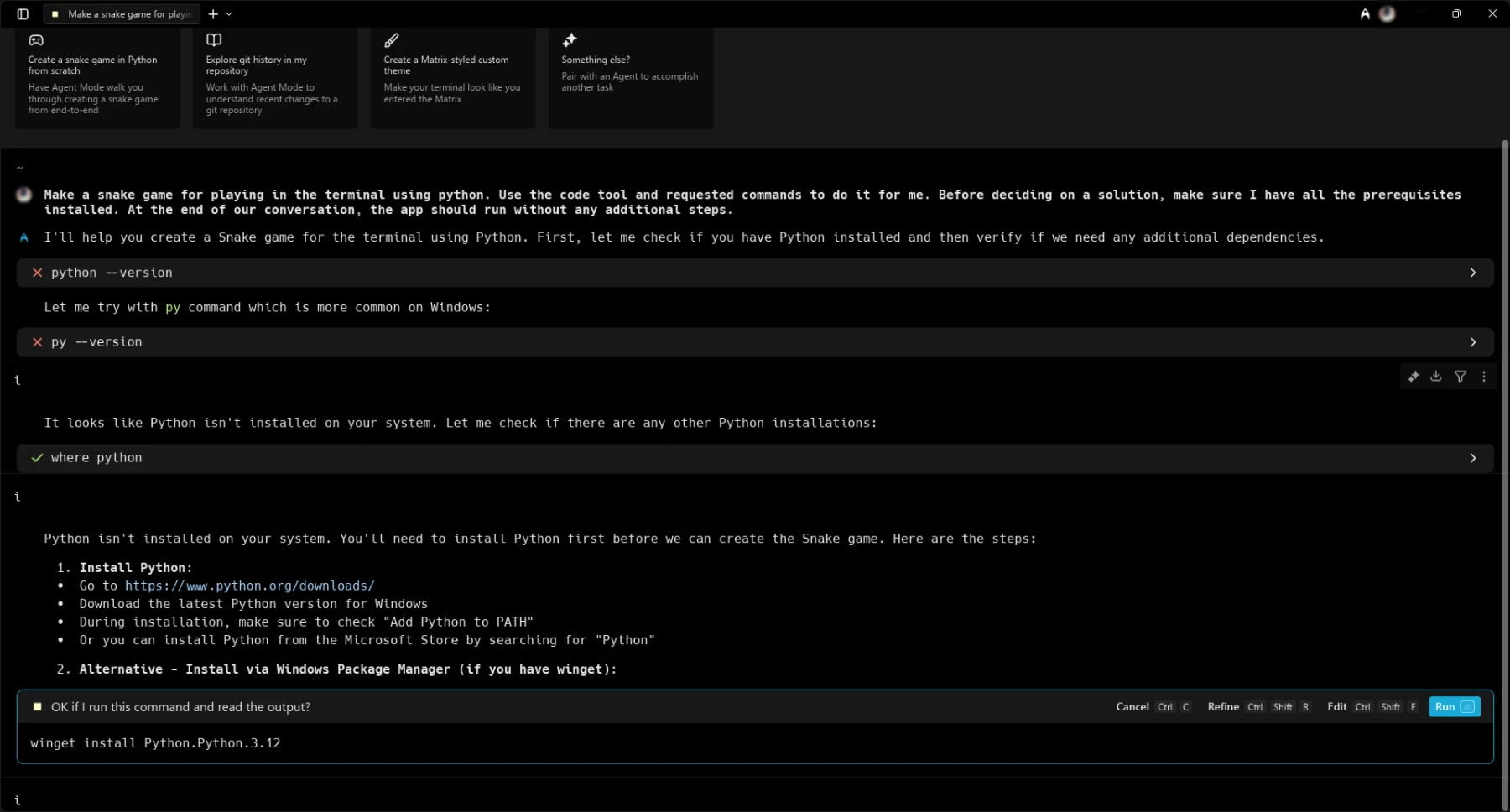Image resolution: width=1510 pixels, height=812 pixels.
Task: Click the sparkles icon on the Something else card
Action: [x=570, y=39]
